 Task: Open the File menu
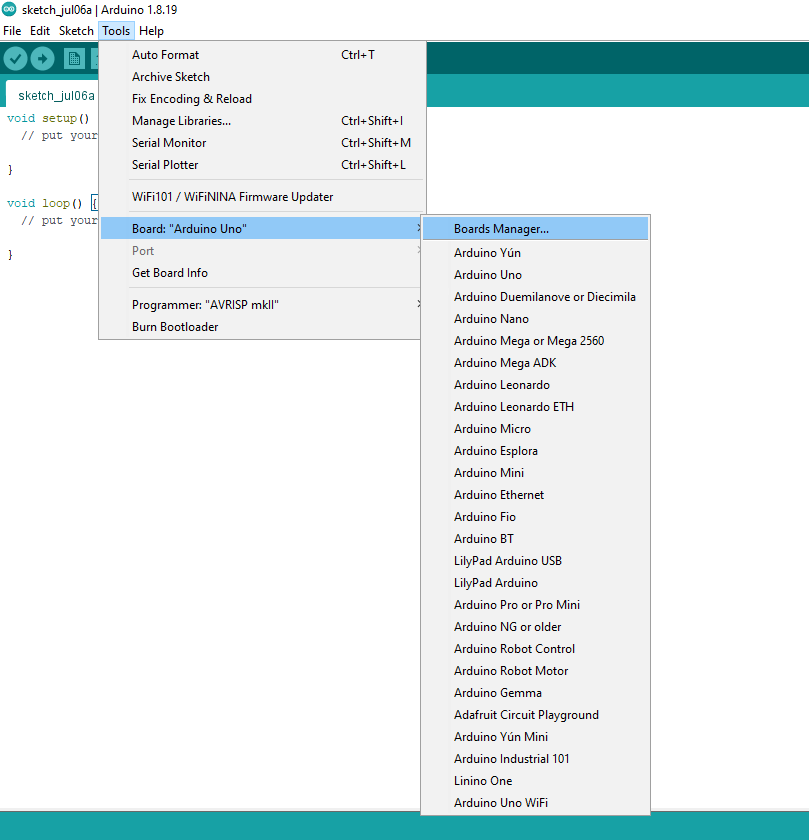pyautogui.click(x=12, y=31)
